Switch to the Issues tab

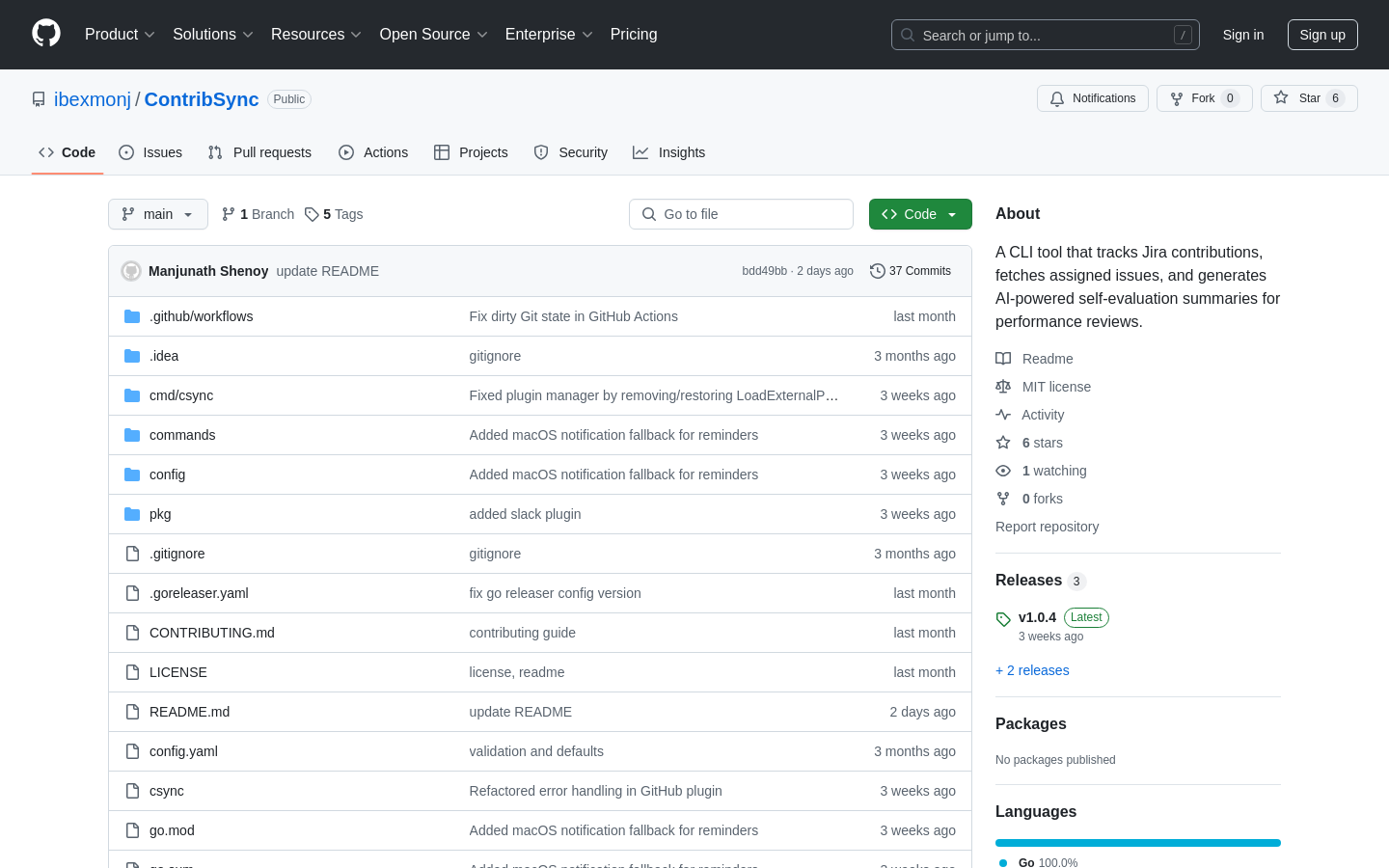pyautogui.click(x=150, y=152)
